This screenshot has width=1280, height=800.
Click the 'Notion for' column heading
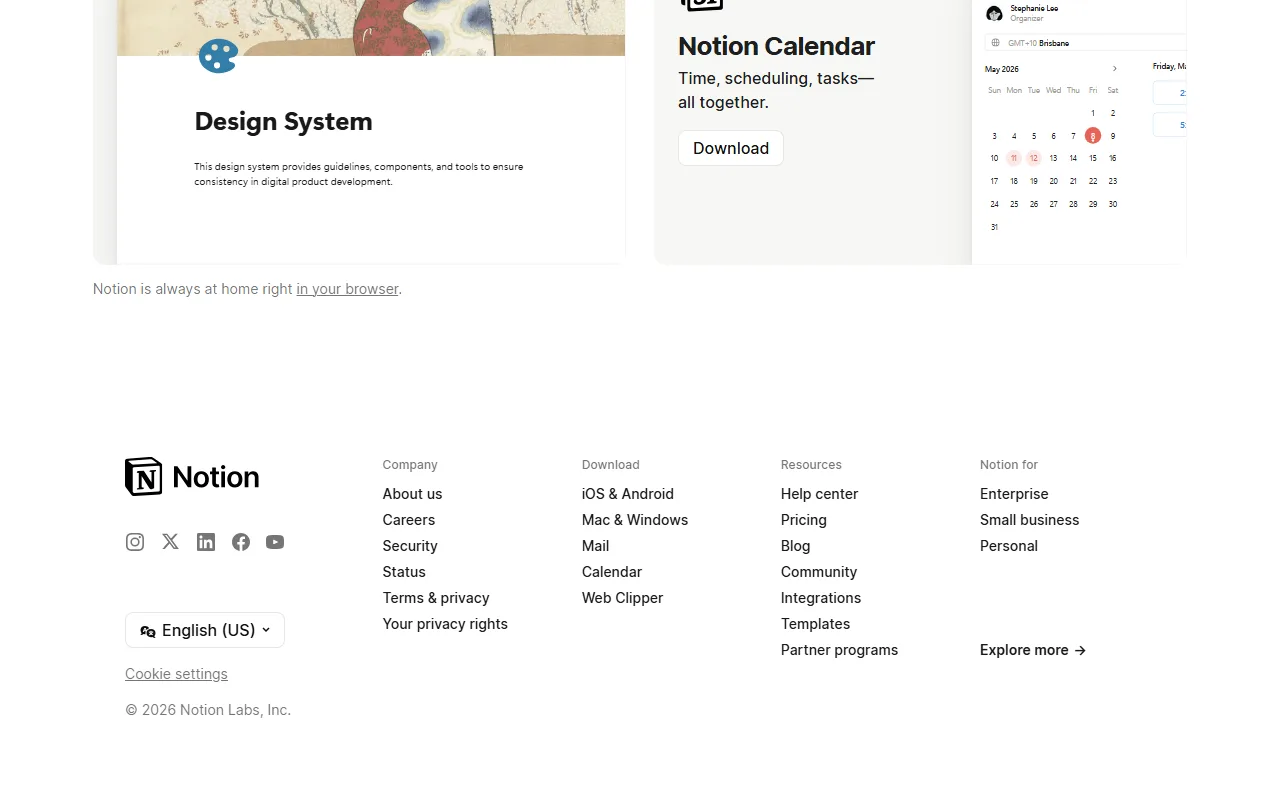[x=1009, y=465]
